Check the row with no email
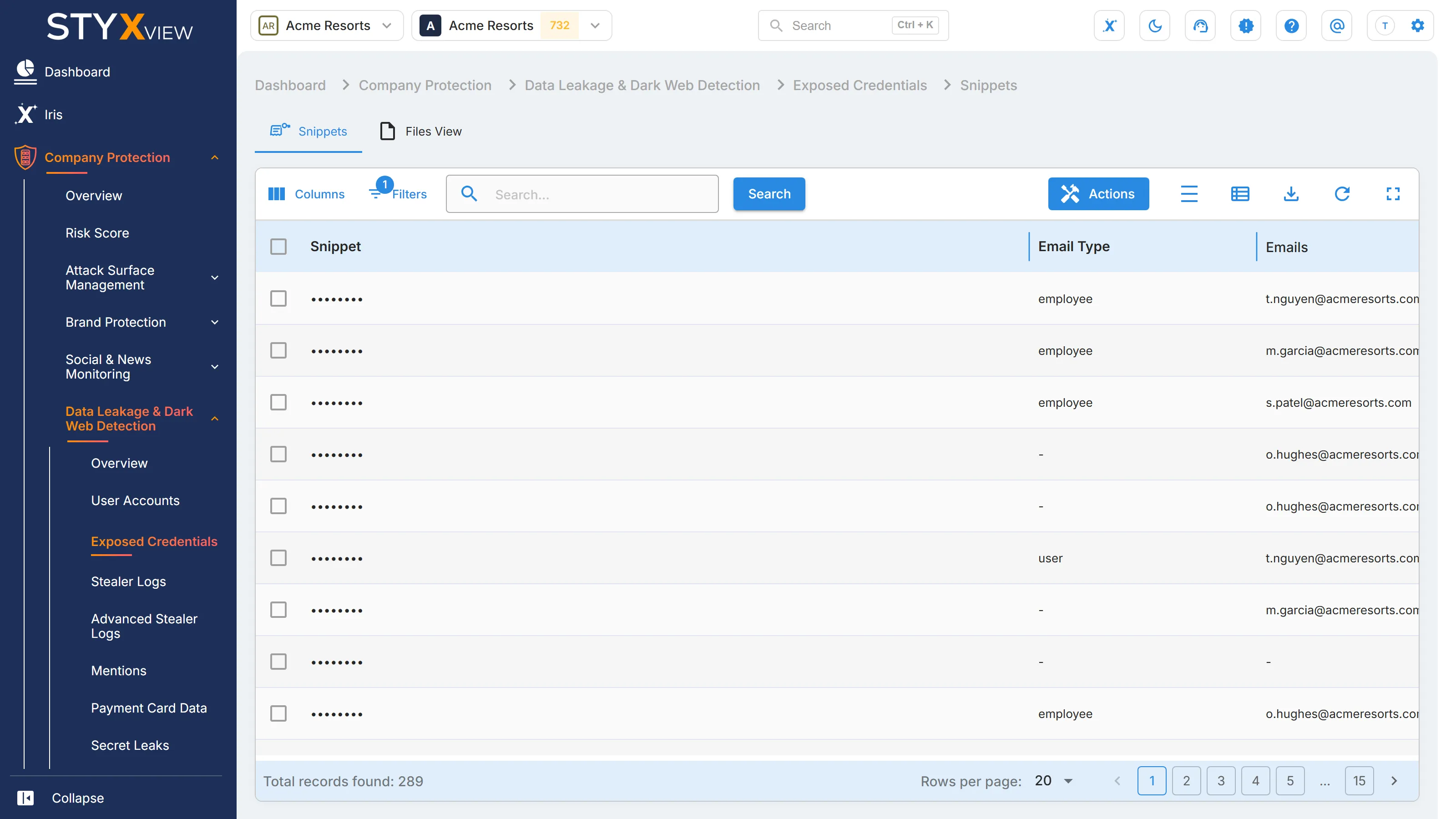Screen dimensions: 1456x819 coord(278,661)
